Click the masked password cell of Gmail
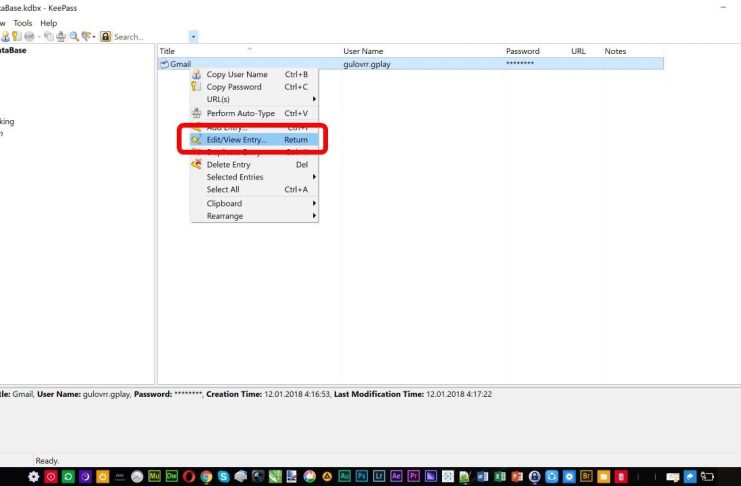This screenshot has height=486, width=741. tap(520, 63)
